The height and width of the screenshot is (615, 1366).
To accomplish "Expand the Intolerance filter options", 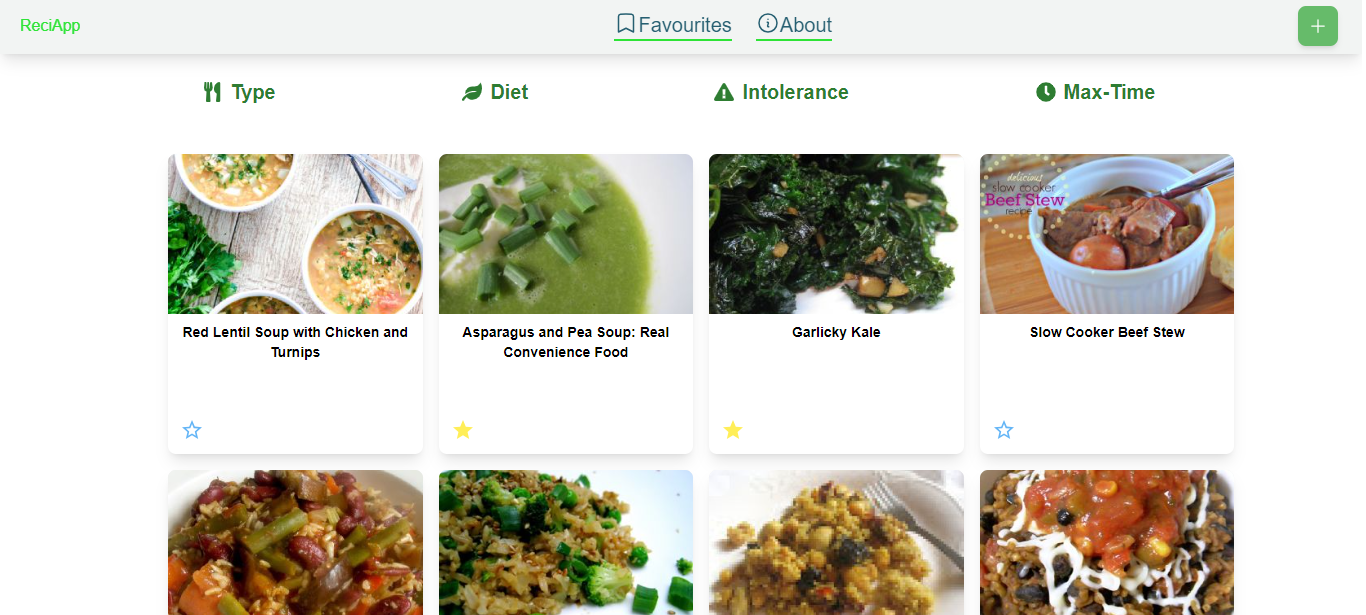I will [795, 93].
